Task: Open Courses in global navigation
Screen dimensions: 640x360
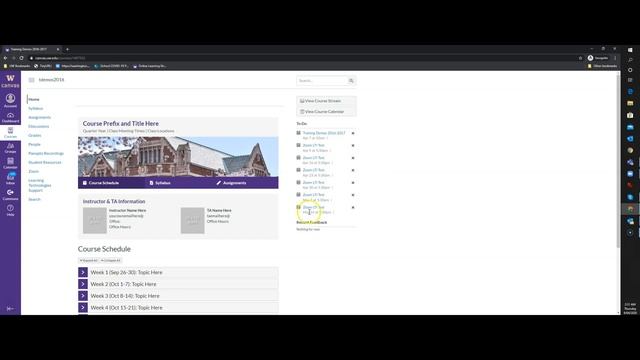Action: point(10,133)
